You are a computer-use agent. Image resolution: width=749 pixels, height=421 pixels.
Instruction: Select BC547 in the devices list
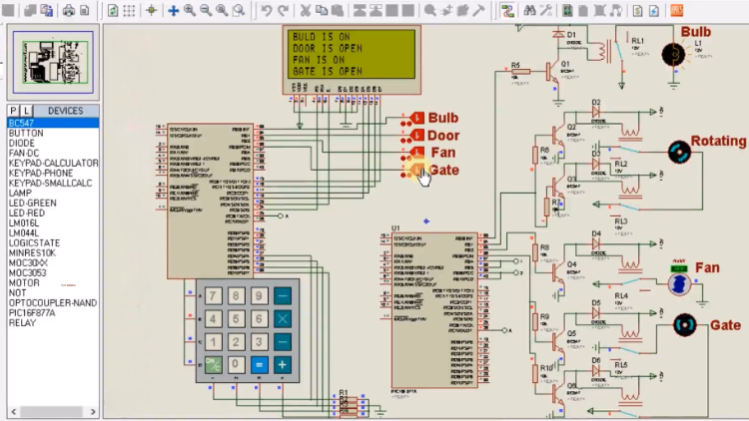coord(21,123)
